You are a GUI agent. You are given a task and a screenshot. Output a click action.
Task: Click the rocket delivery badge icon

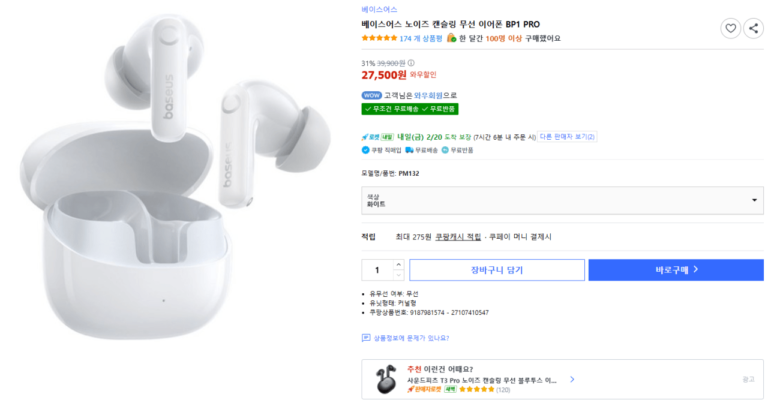click(372, 136)
